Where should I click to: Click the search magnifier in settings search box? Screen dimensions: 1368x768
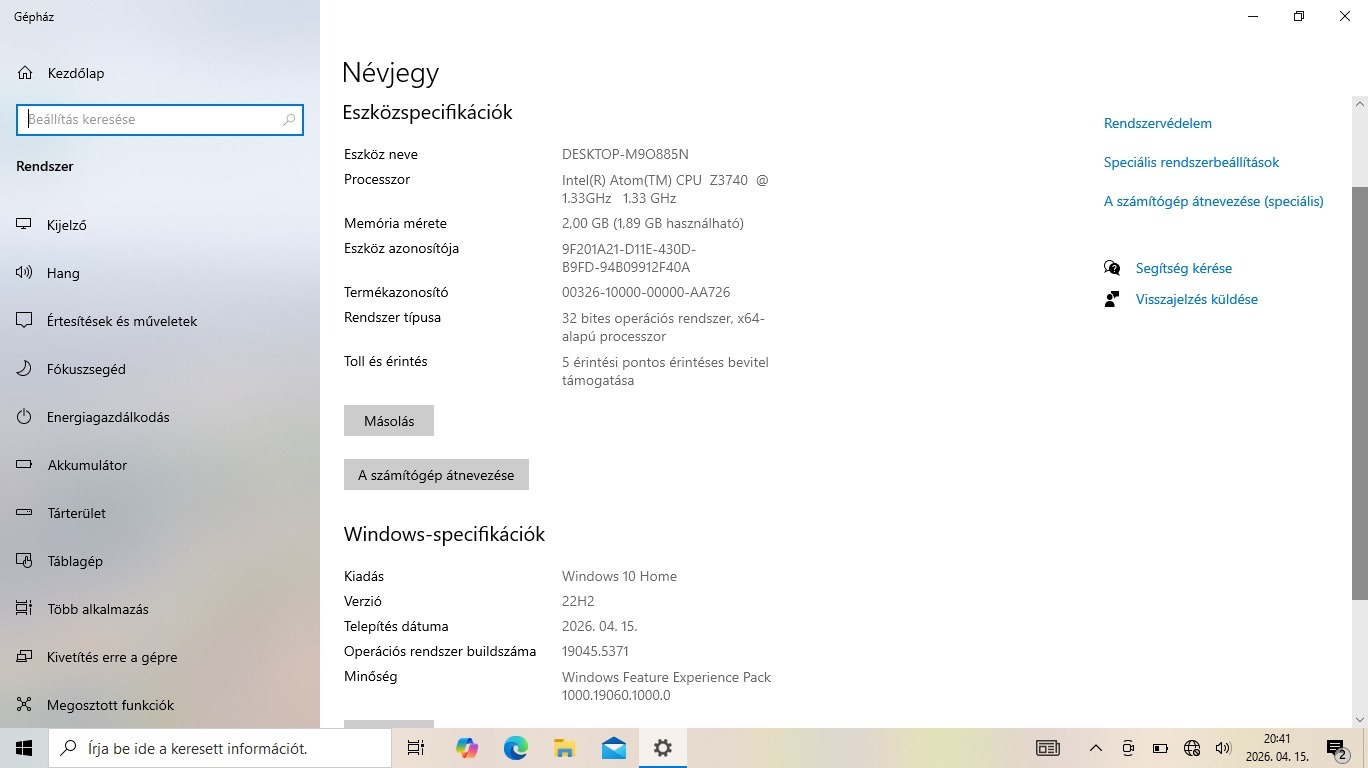[x=289, y=119]
